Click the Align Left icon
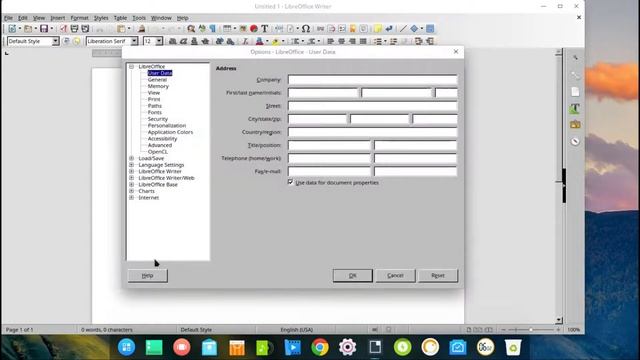Viewport: 640px width, 360px height. [x=331, y=41]
